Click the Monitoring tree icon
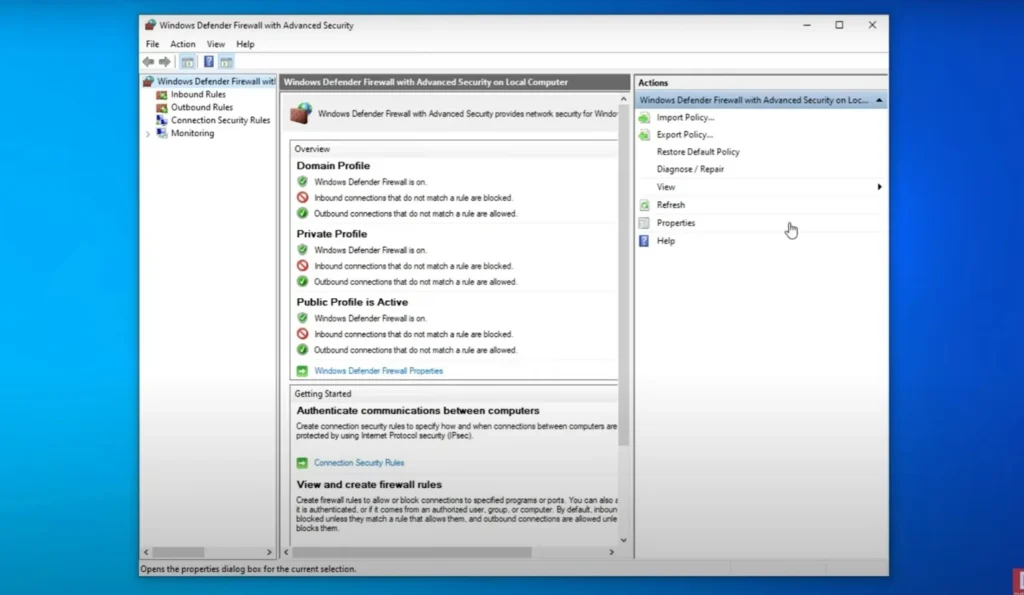This screenshot has width=1024, height=595. click(x=161, y=133)
